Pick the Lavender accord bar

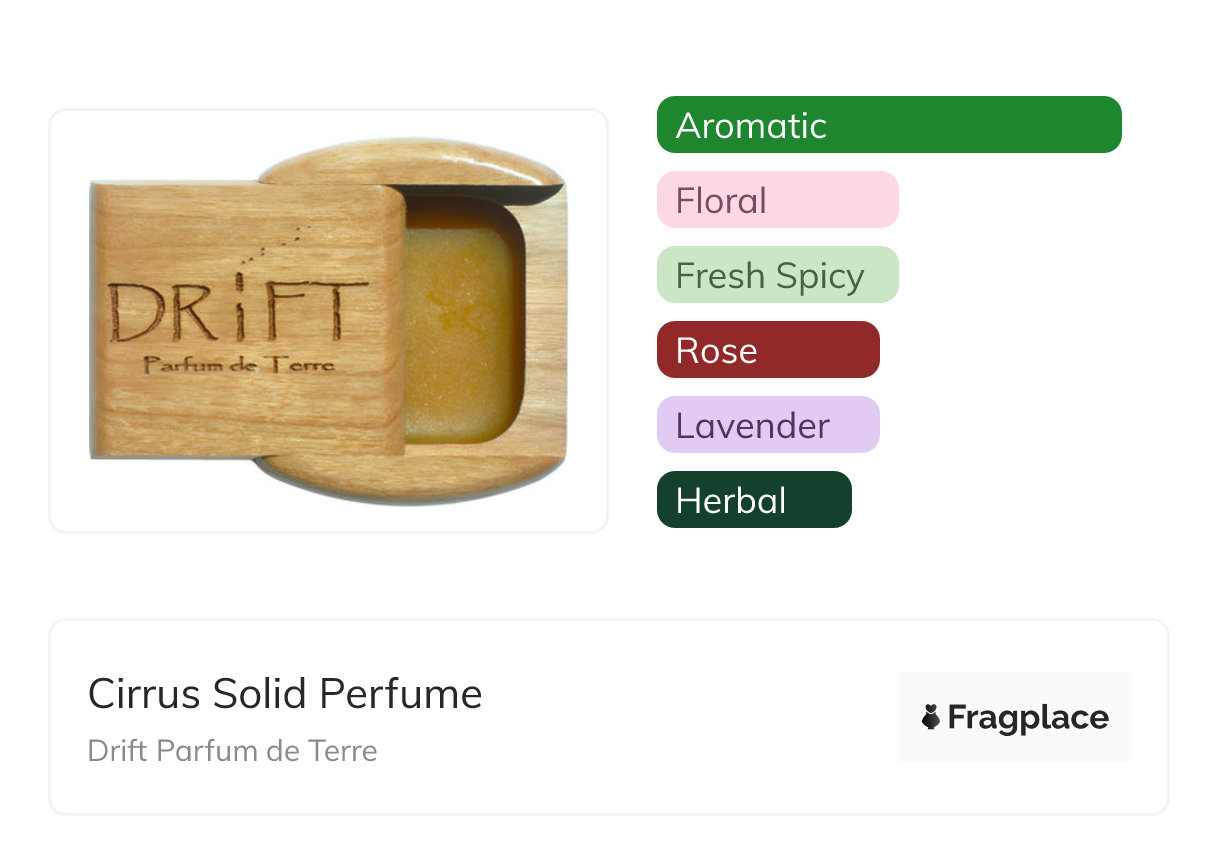[767, 425]
